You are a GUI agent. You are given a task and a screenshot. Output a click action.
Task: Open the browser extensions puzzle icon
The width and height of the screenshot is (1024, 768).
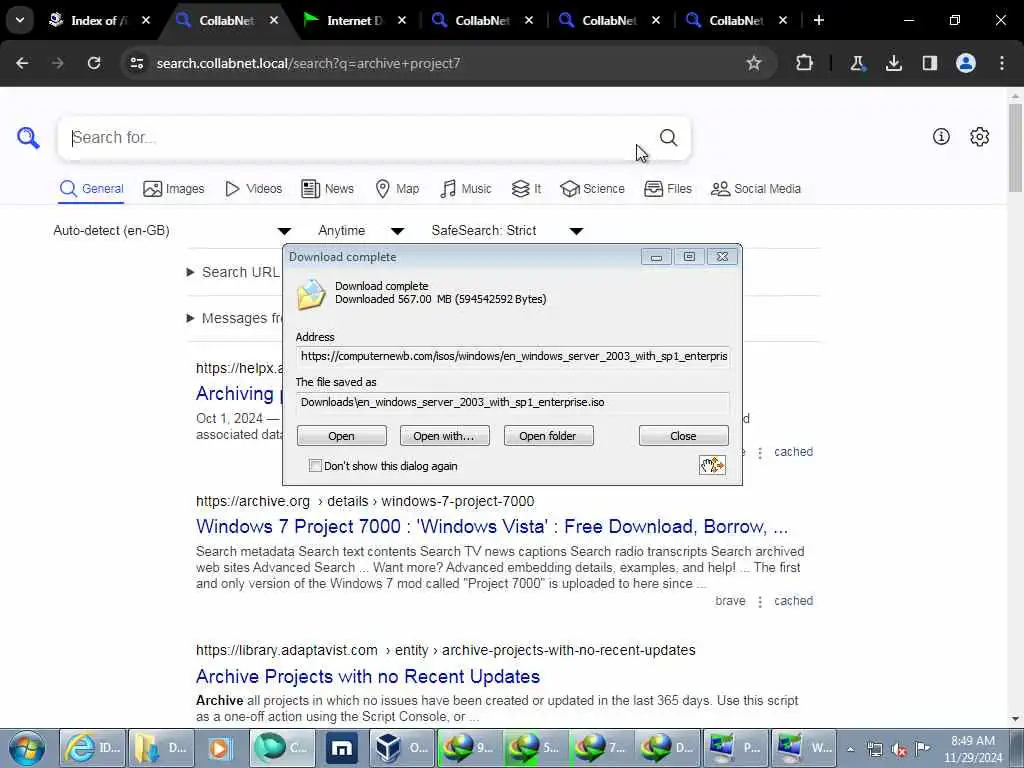click(805, 63)
